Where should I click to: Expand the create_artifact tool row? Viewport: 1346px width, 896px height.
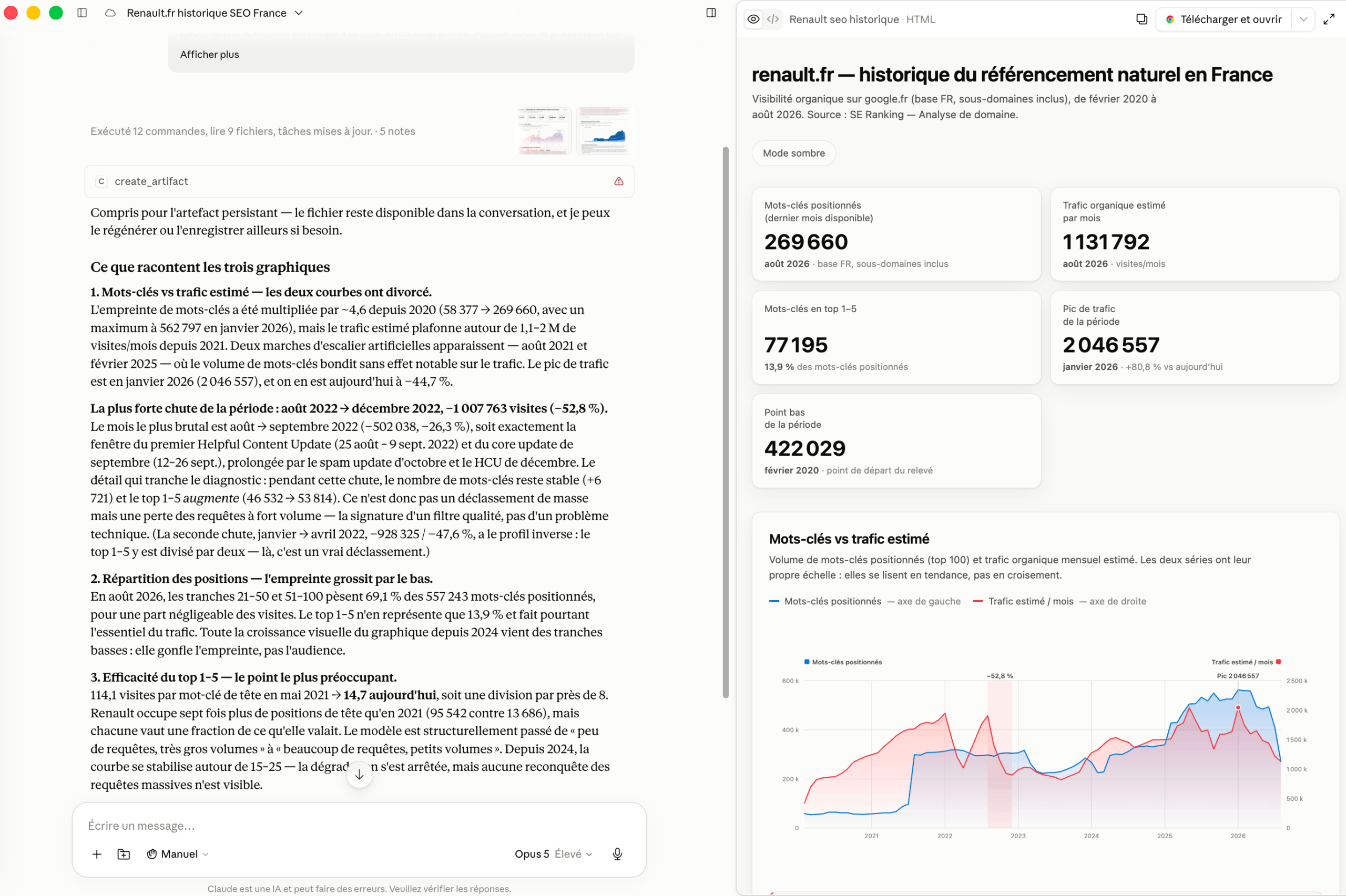tap(359, 181)
